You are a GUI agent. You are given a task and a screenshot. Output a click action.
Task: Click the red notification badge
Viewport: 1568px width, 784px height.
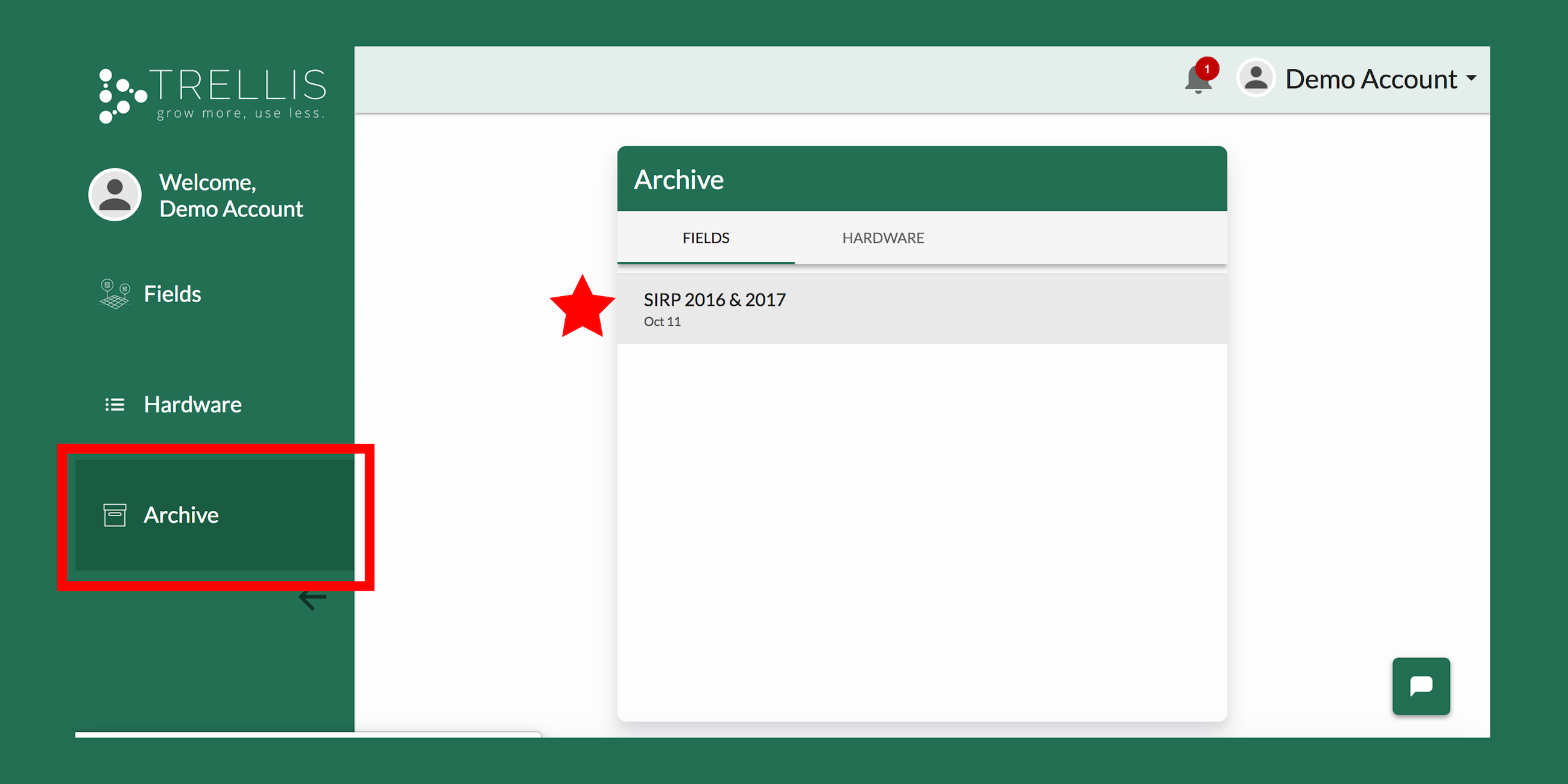click(1206, 69)
